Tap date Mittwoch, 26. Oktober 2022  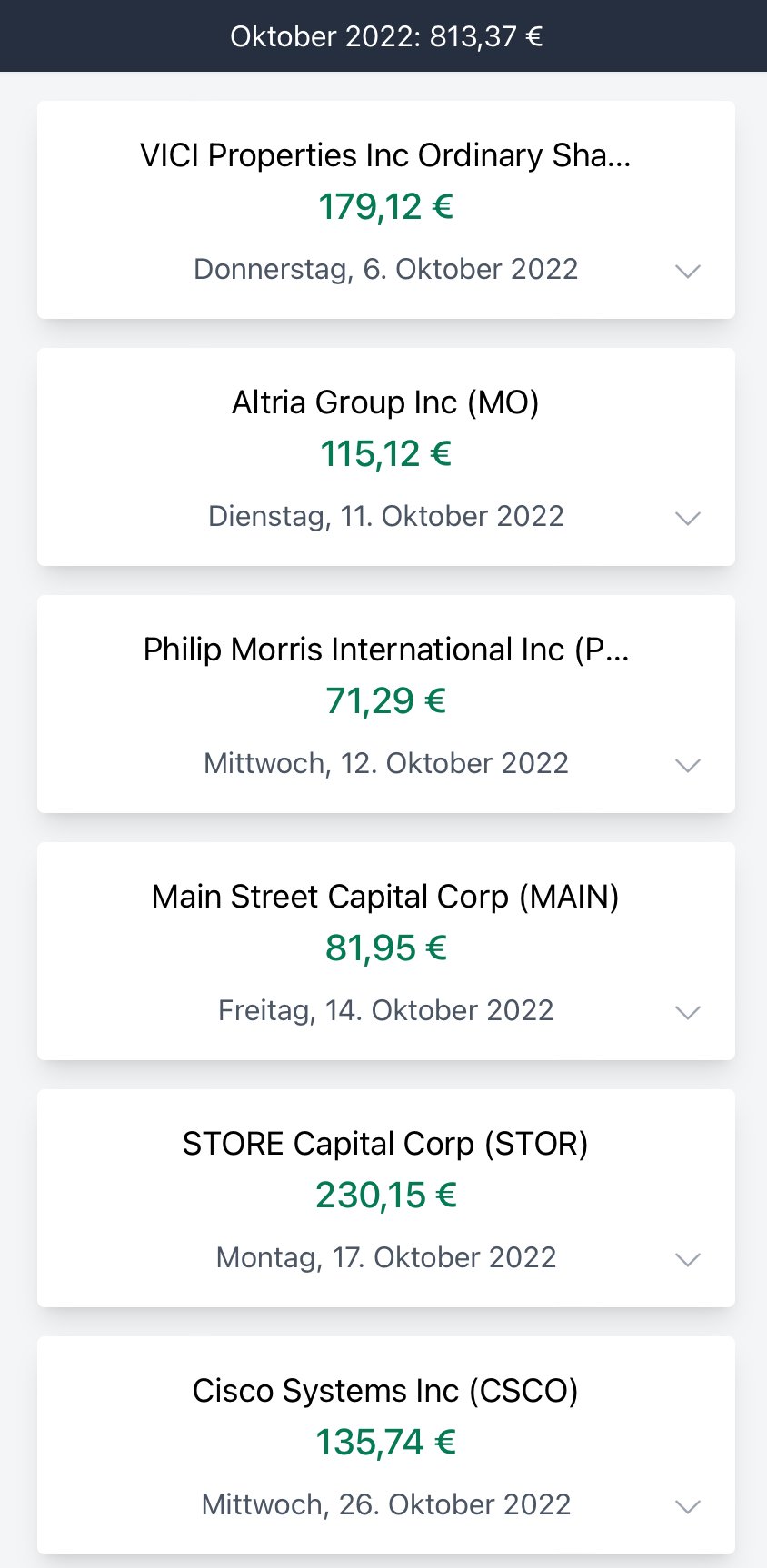385,1505
